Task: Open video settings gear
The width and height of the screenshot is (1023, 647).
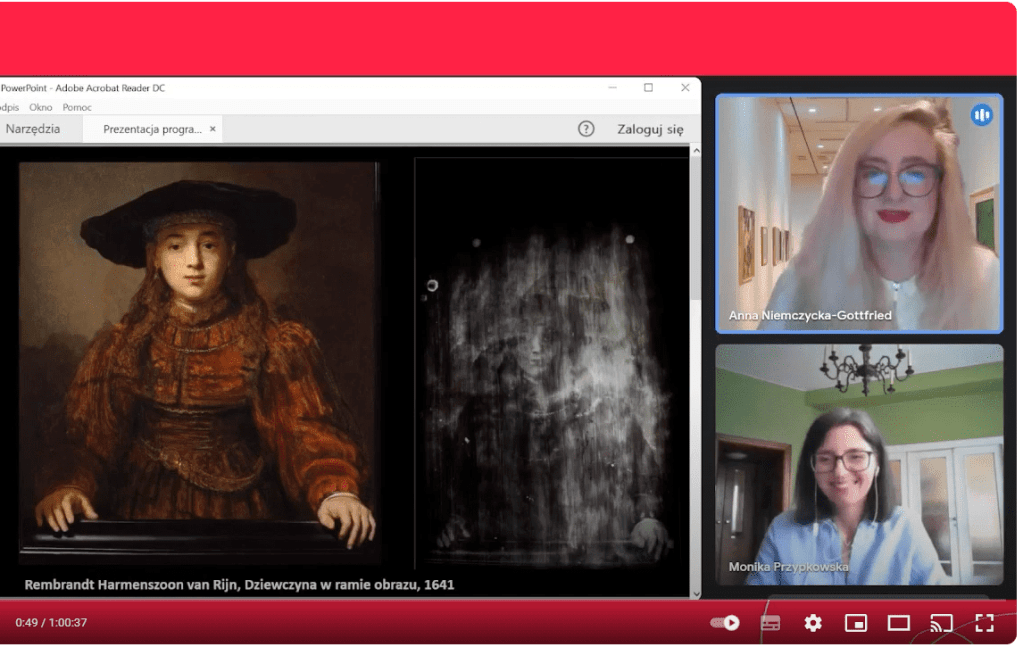Action: [813, 623]
